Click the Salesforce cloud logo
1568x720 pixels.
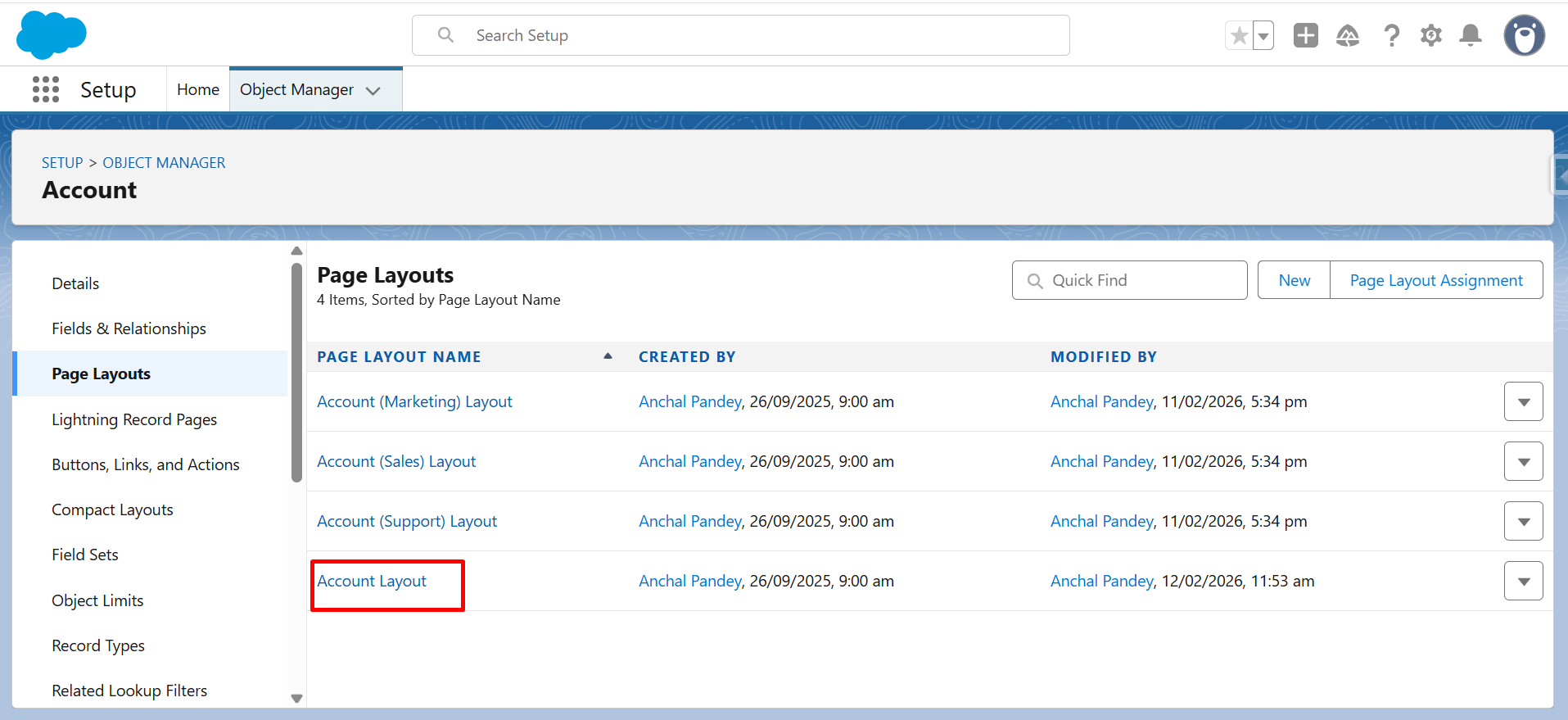(x=51, y=35)
